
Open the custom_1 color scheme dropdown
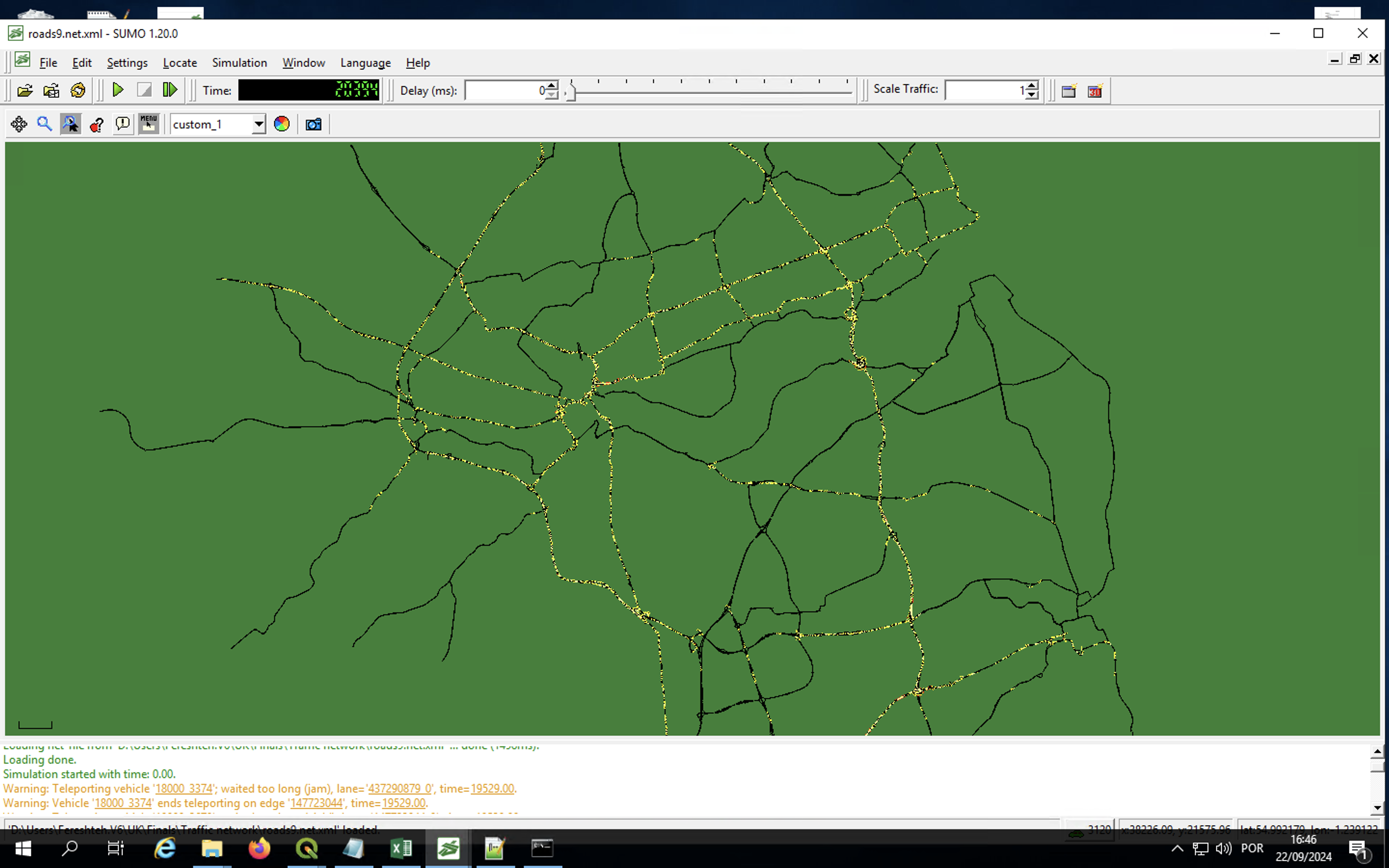[x=259, y=123]
